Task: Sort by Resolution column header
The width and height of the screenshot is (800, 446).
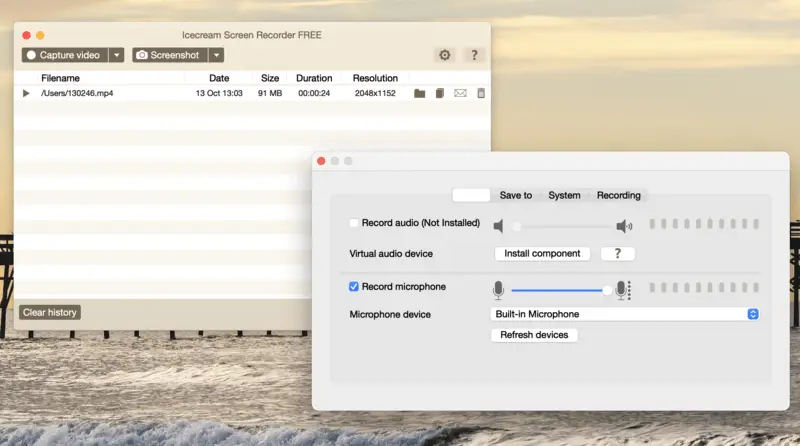Action: click(375, 78)
